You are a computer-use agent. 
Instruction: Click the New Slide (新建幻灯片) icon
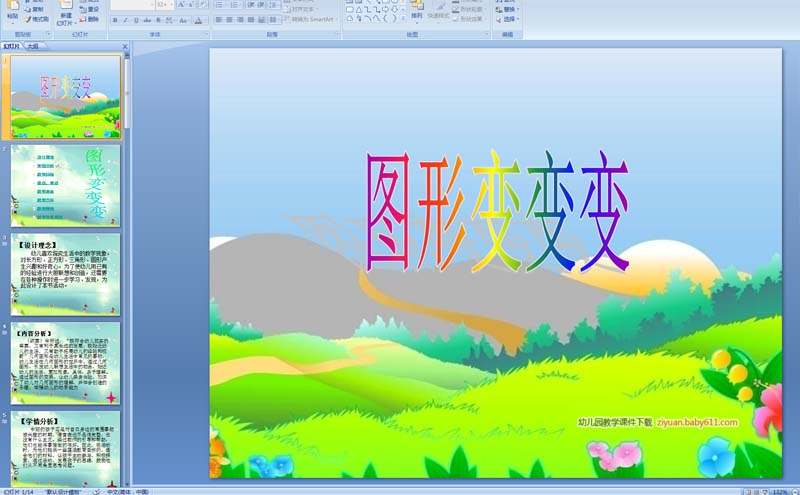click(x=66, y=5)
